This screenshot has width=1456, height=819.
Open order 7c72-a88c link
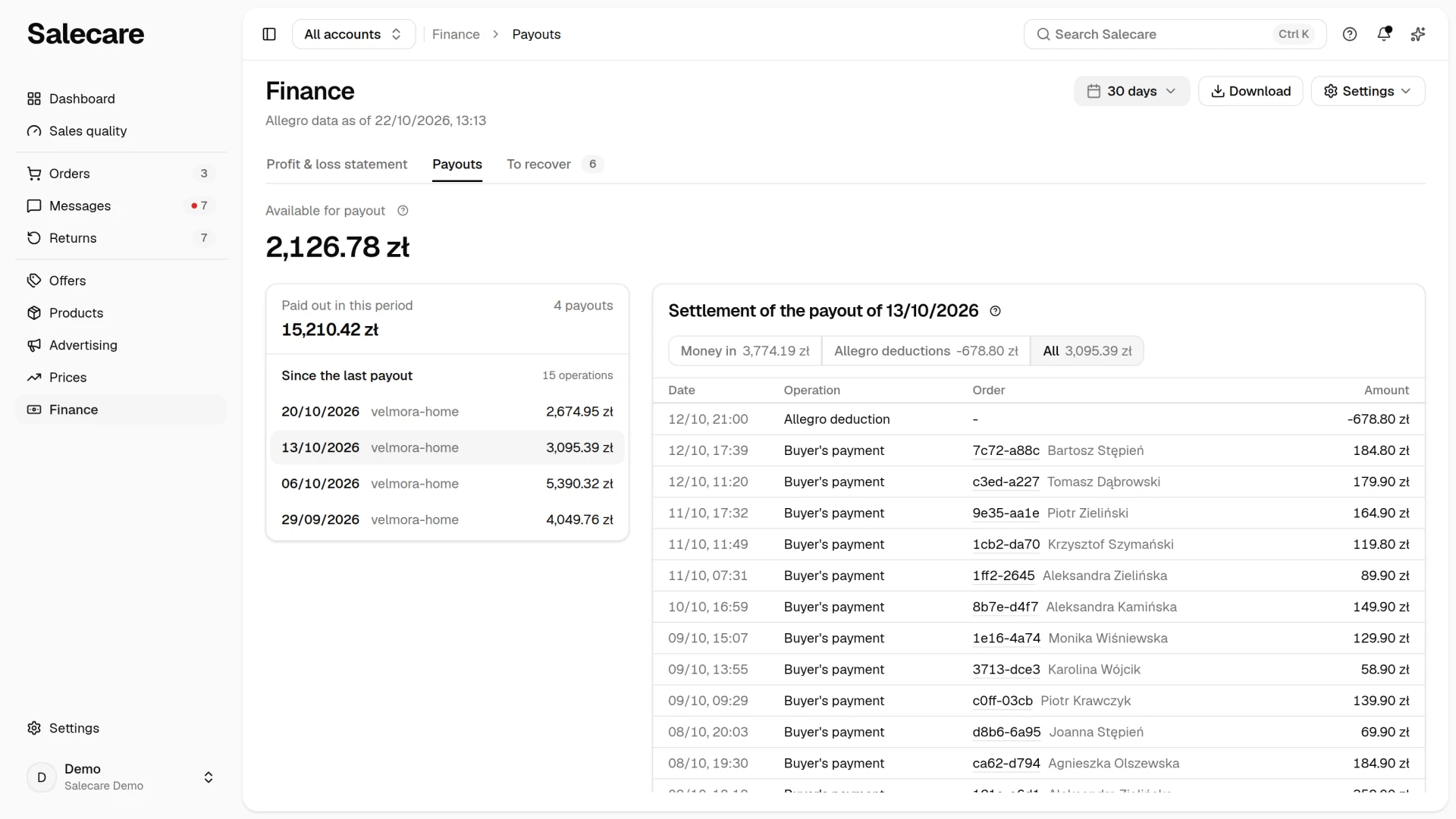[x=1006, y=450]
